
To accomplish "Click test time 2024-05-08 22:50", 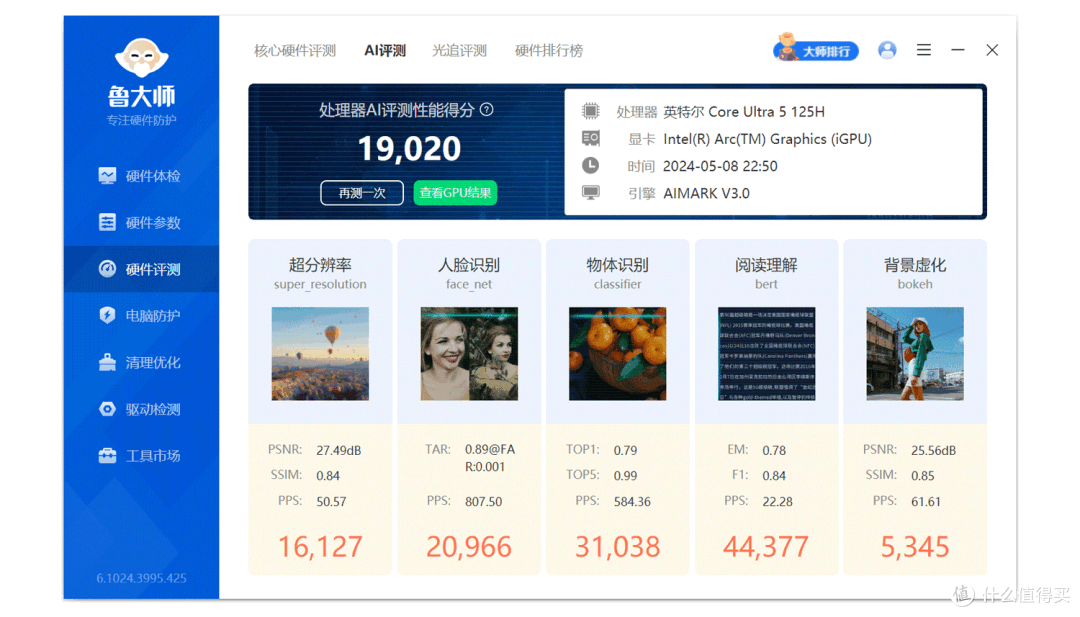I will [x=720, y=166].
